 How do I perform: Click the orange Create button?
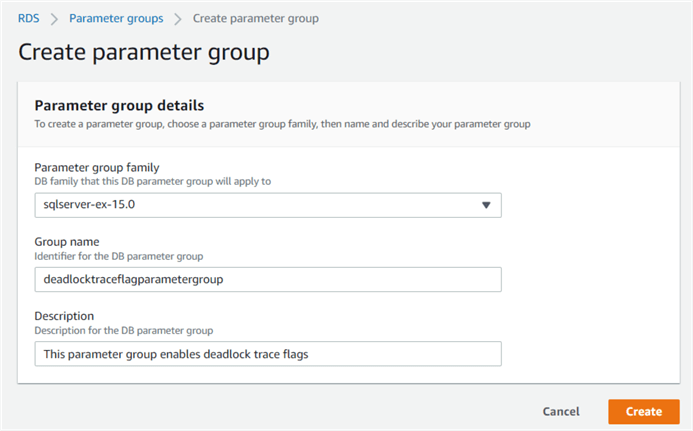pos(643,411)
